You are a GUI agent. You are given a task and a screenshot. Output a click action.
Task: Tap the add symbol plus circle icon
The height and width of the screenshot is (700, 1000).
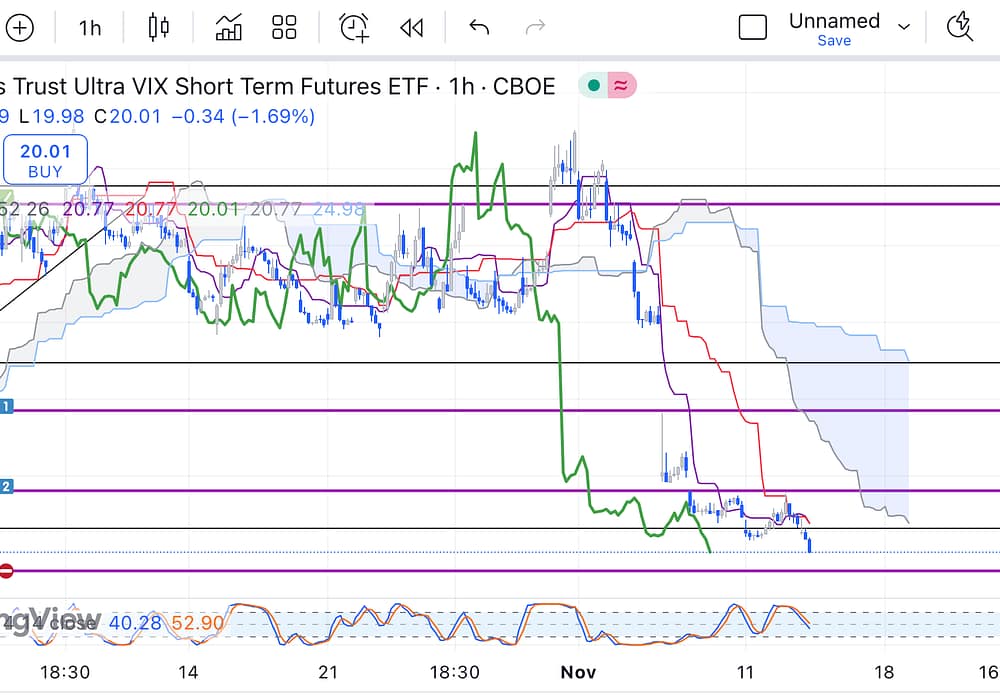[x=19, y=28]
